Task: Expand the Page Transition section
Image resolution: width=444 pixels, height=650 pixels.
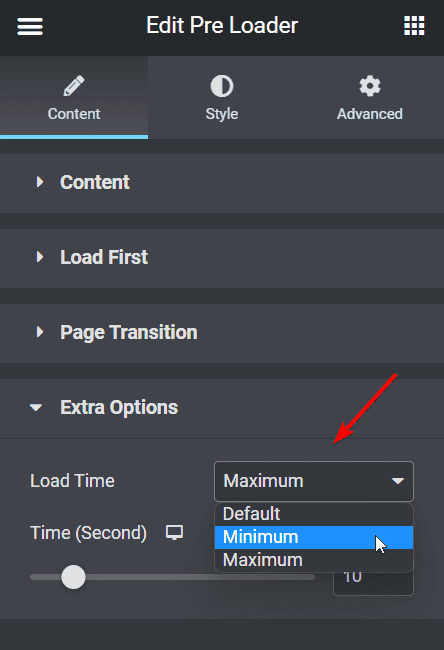Action: [x=222, y=332]
